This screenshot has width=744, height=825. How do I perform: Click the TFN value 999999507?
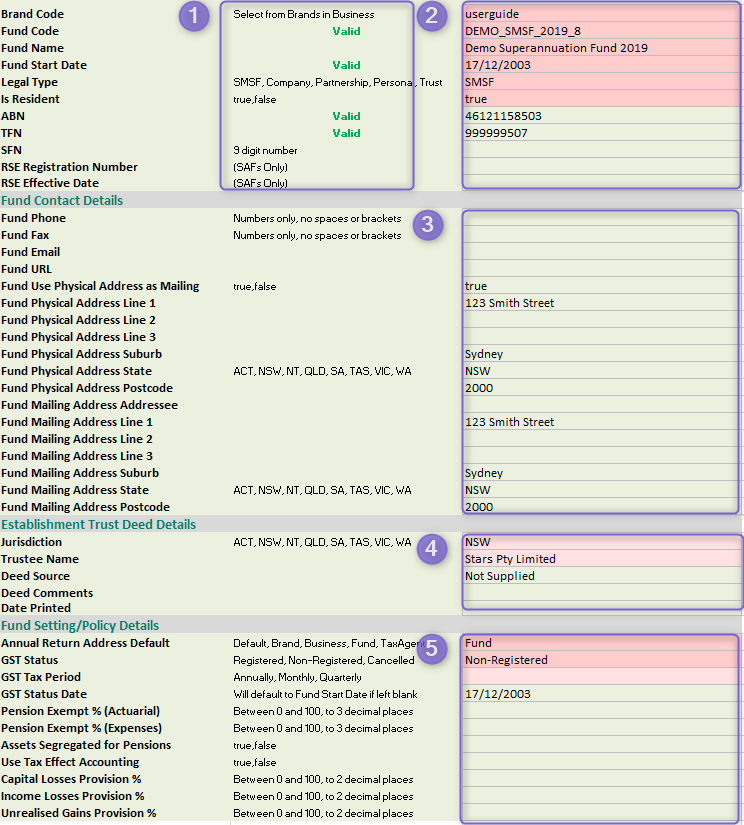point(601,133)
